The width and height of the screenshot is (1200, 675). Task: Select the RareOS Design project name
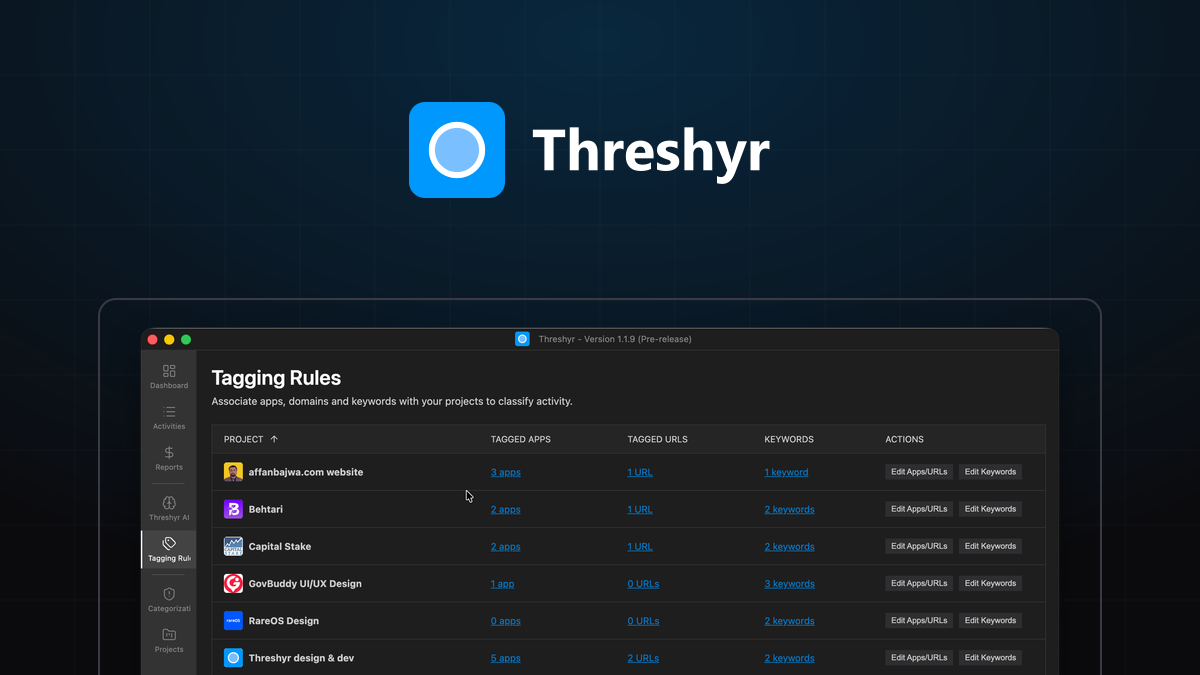(x=284, y=620)
